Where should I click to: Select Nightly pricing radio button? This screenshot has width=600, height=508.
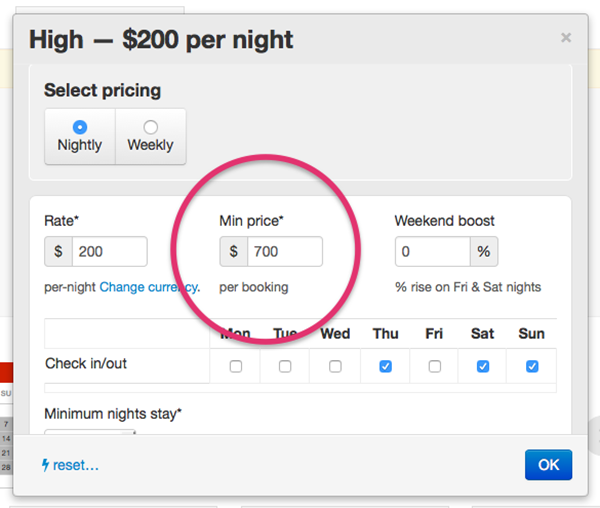[x=80, y=127]
